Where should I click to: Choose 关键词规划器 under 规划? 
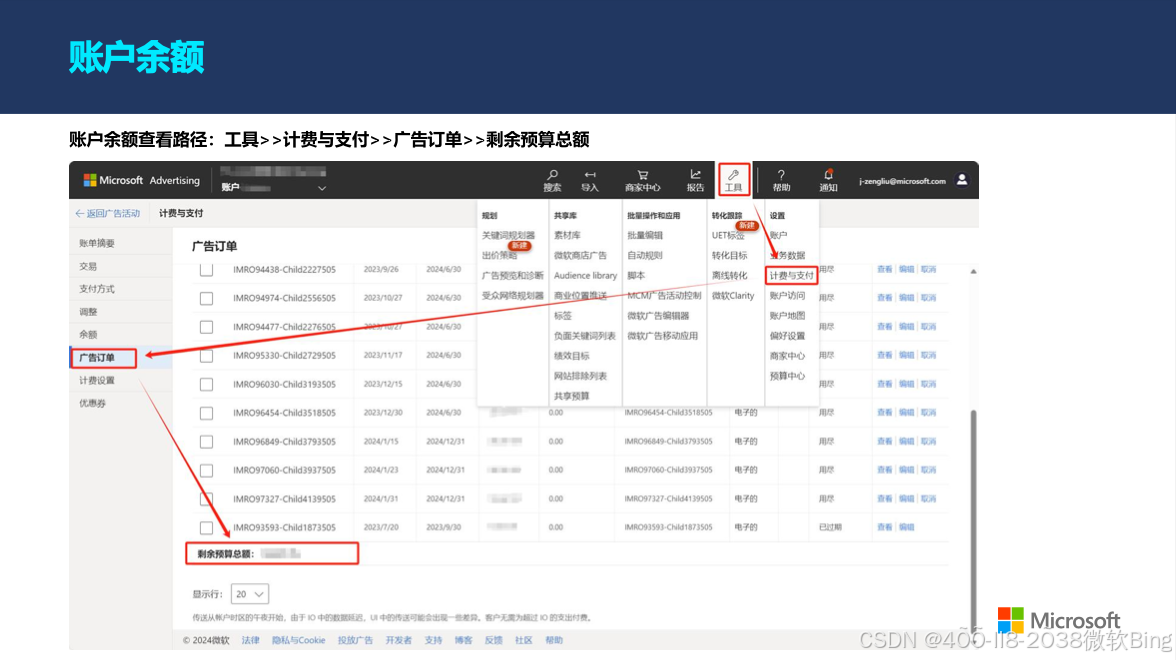[508, 236]
